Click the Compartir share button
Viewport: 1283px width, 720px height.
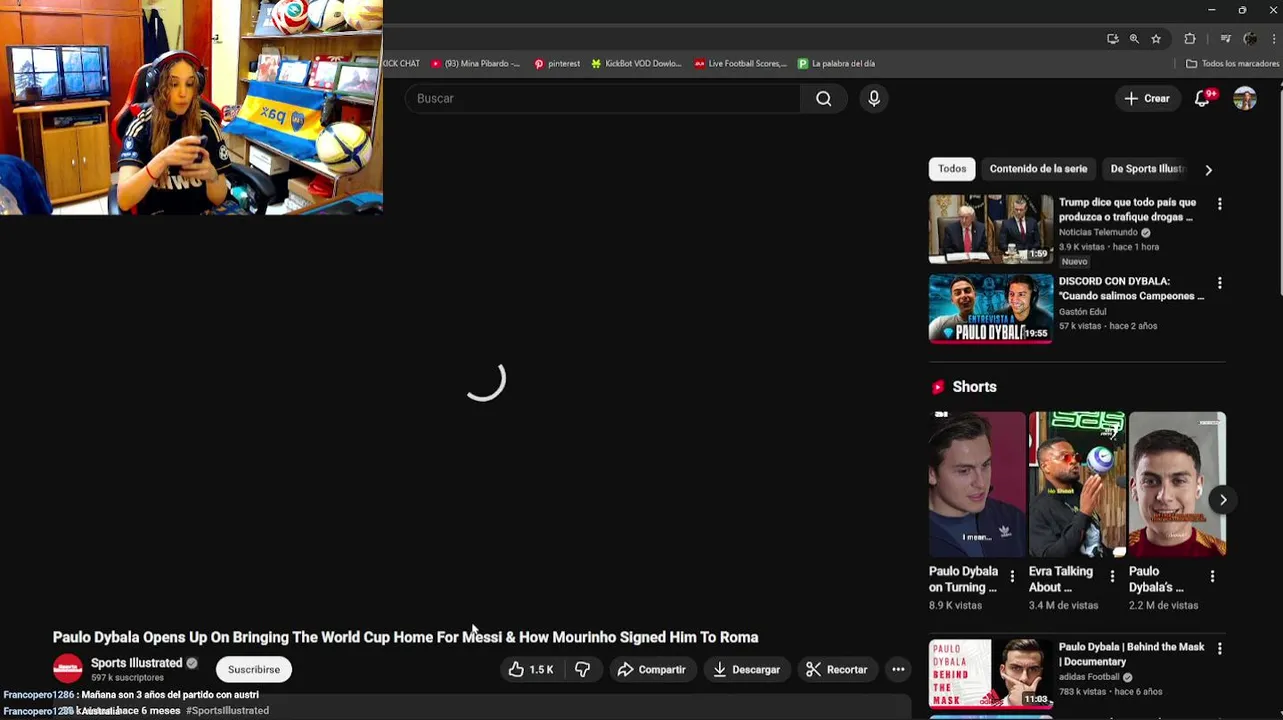coord(651,669)
